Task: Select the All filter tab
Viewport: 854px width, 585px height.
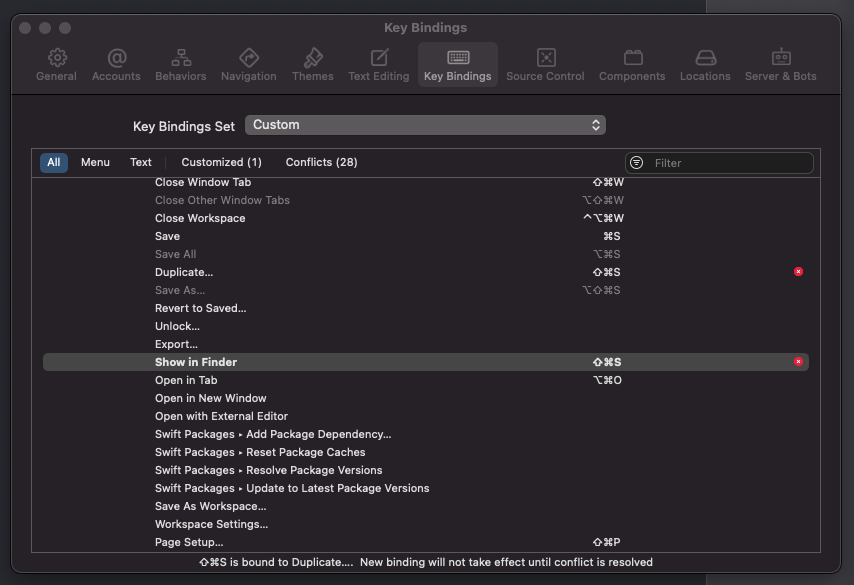Action: click(x=54, y=162)
